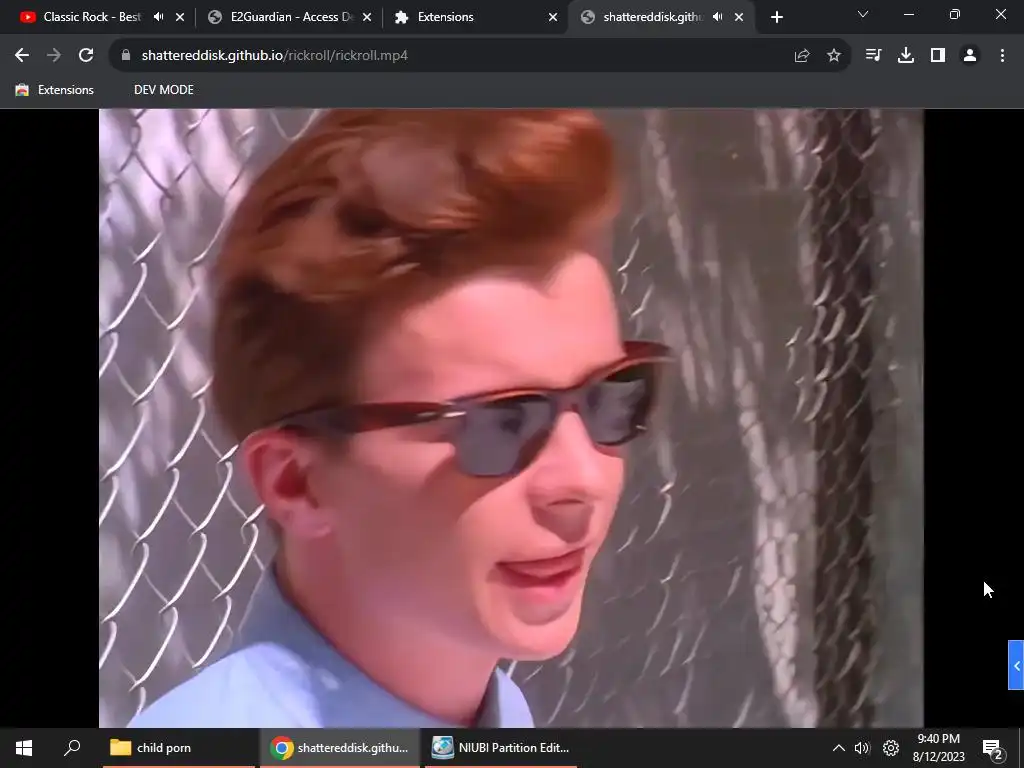Close the shattereddisk.github tab
Viewport: 1024px width, 768px height.
[x=739, y=17]
